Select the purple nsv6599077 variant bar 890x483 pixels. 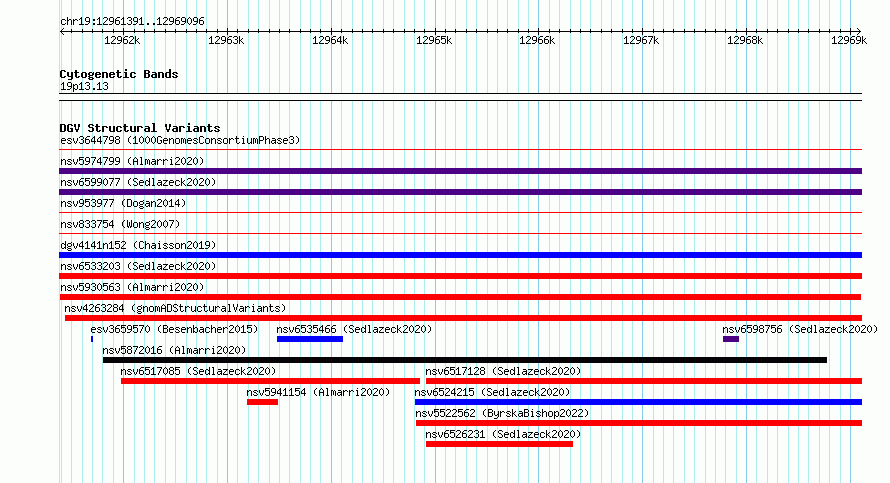pyautogui.click(x=460, y=192)
